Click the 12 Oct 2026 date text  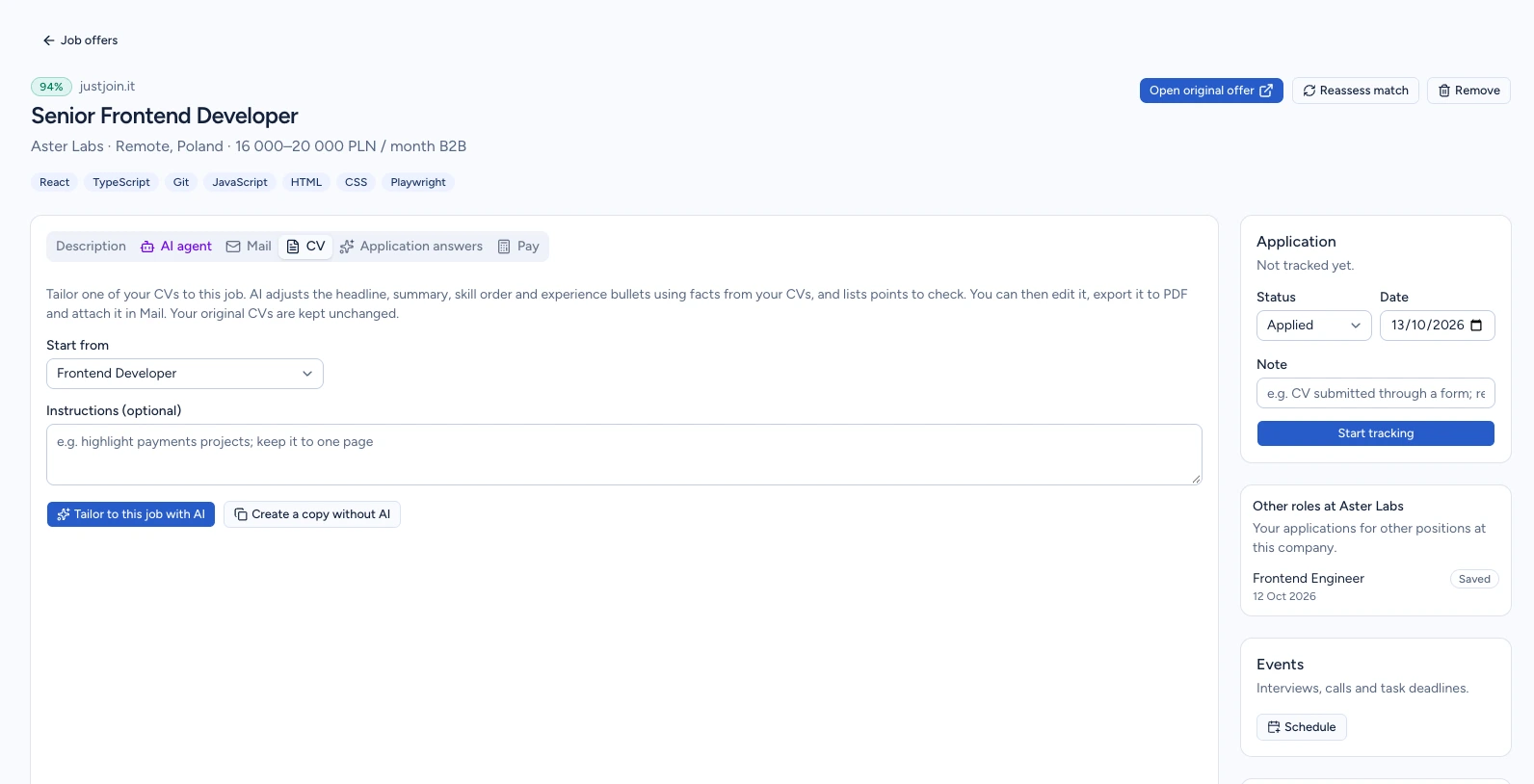pyautogui.click(x=1284, y=596)
